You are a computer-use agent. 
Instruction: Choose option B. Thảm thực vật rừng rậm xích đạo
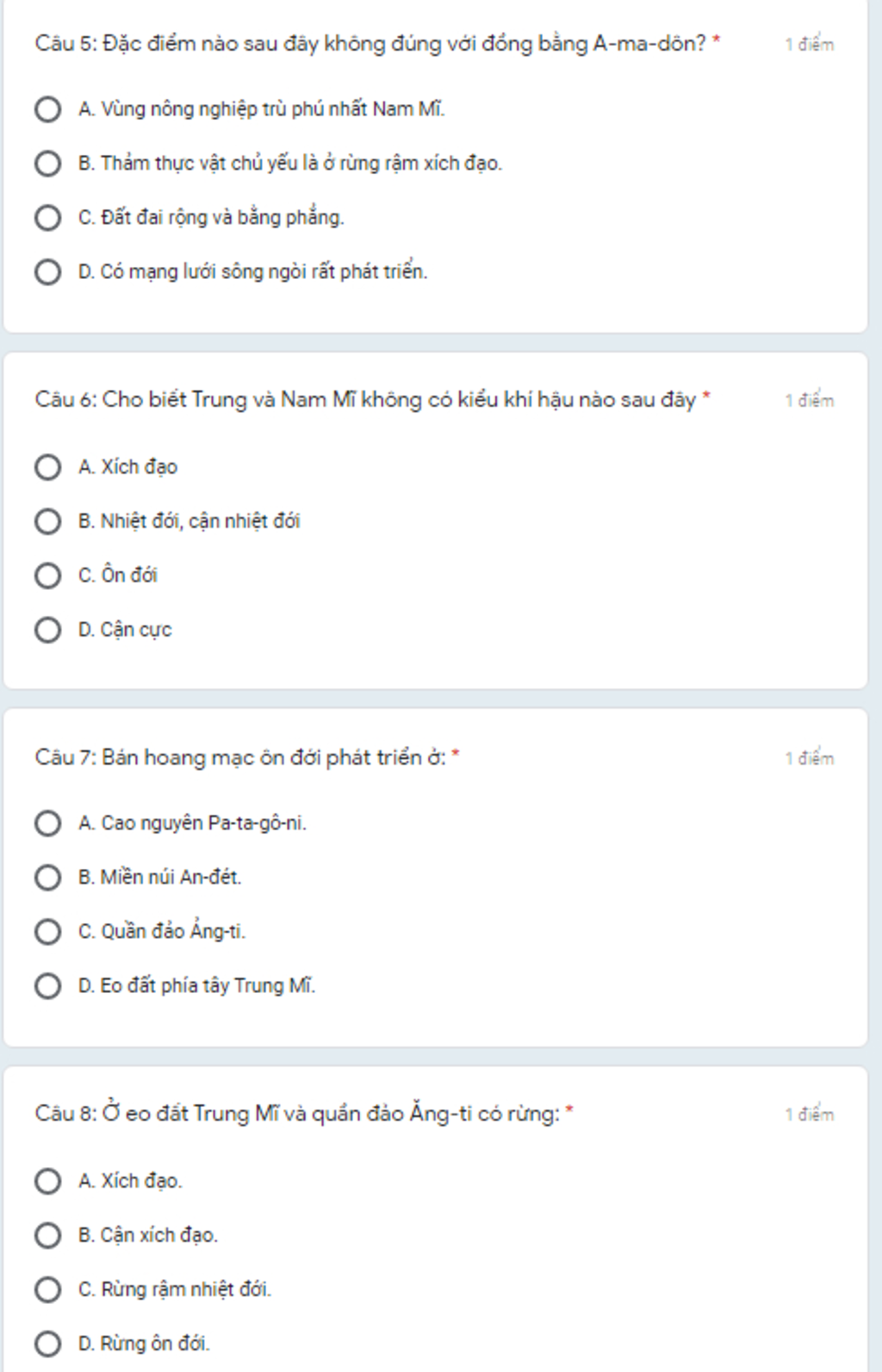tap(47, 164)
